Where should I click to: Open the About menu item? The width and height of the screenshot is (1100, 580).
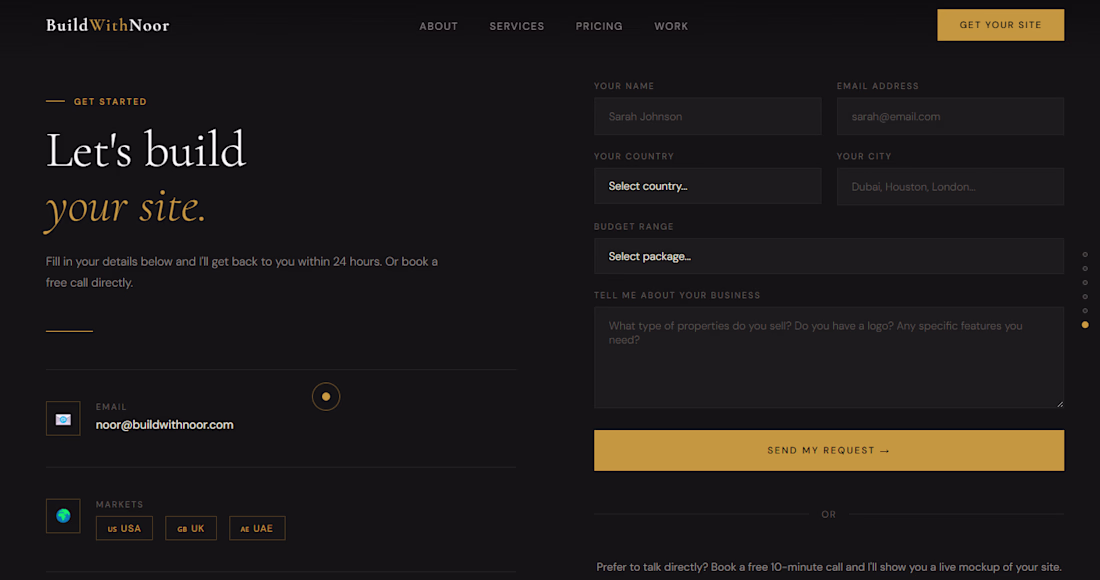pyautogui.click(x=438, y=26)
